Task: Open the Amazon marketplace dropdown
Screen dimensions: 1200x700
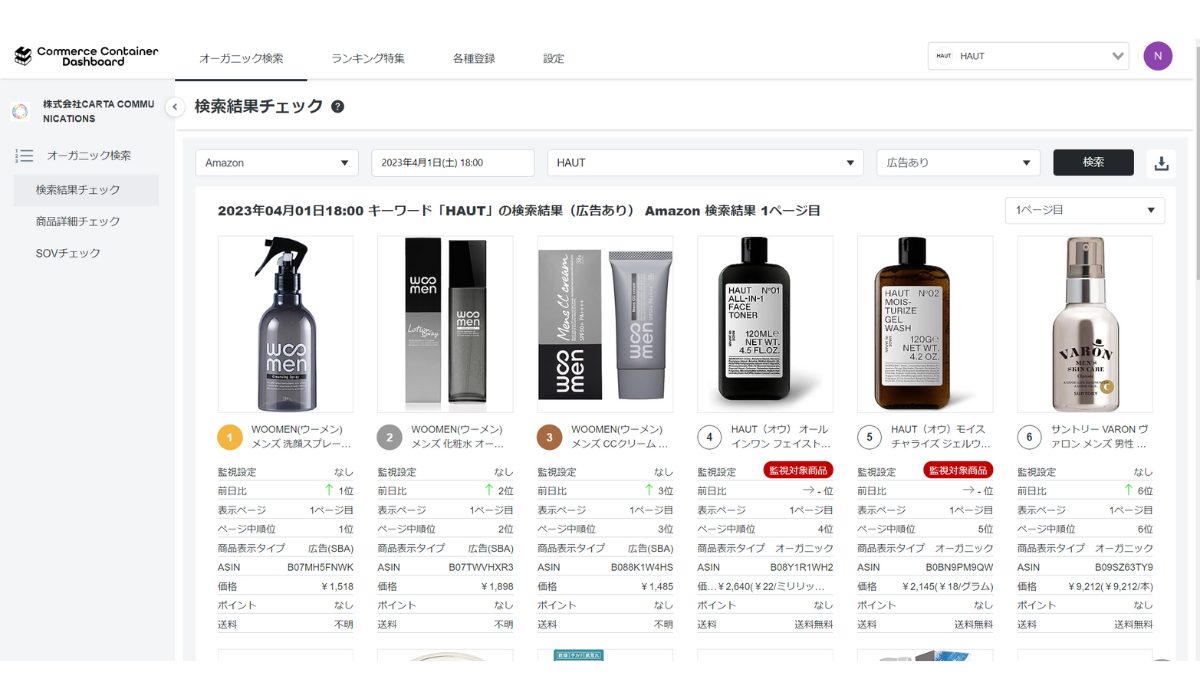Action: (x=277, y=163)
